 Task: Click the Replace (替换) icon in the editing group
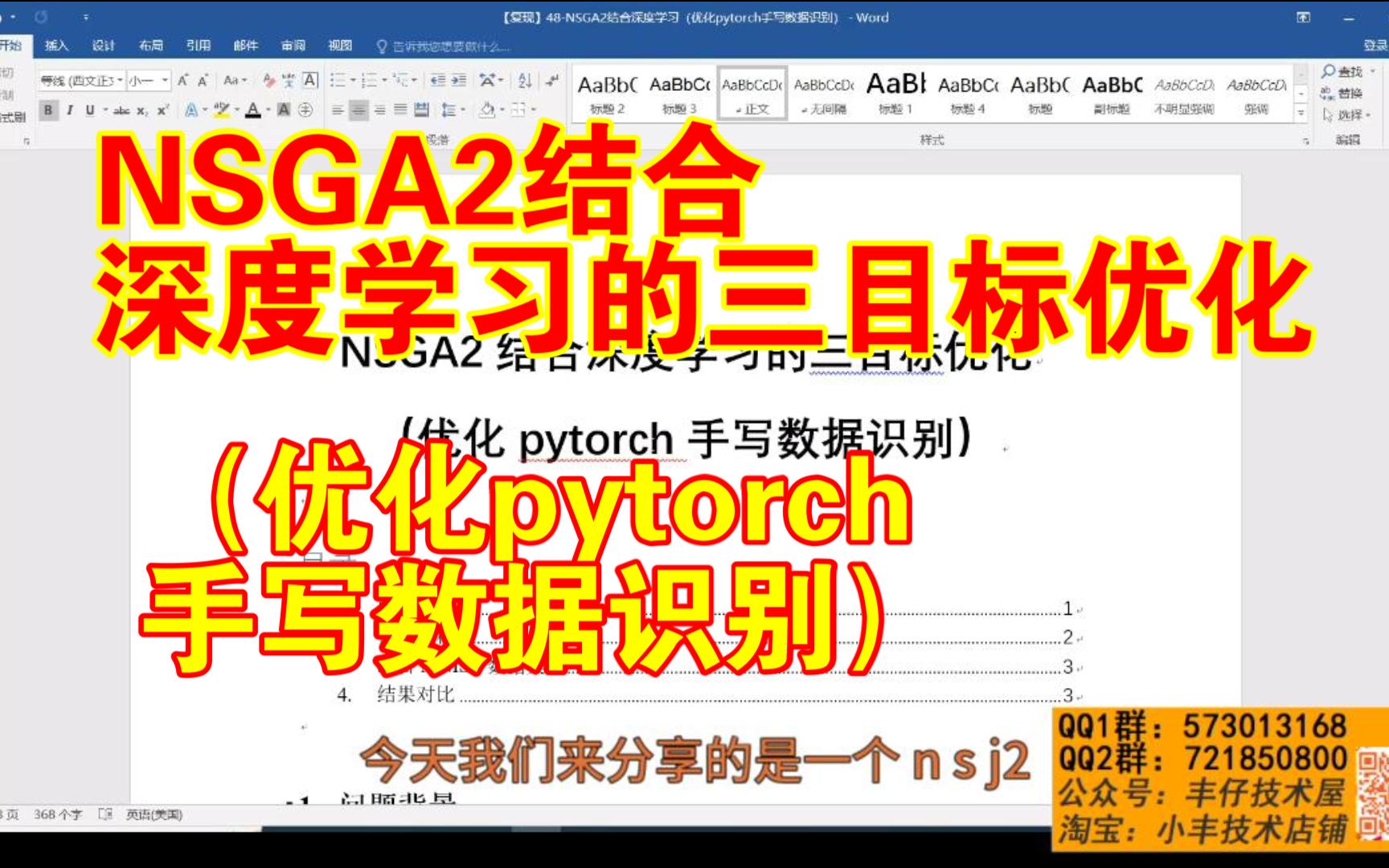[1342, 93]
